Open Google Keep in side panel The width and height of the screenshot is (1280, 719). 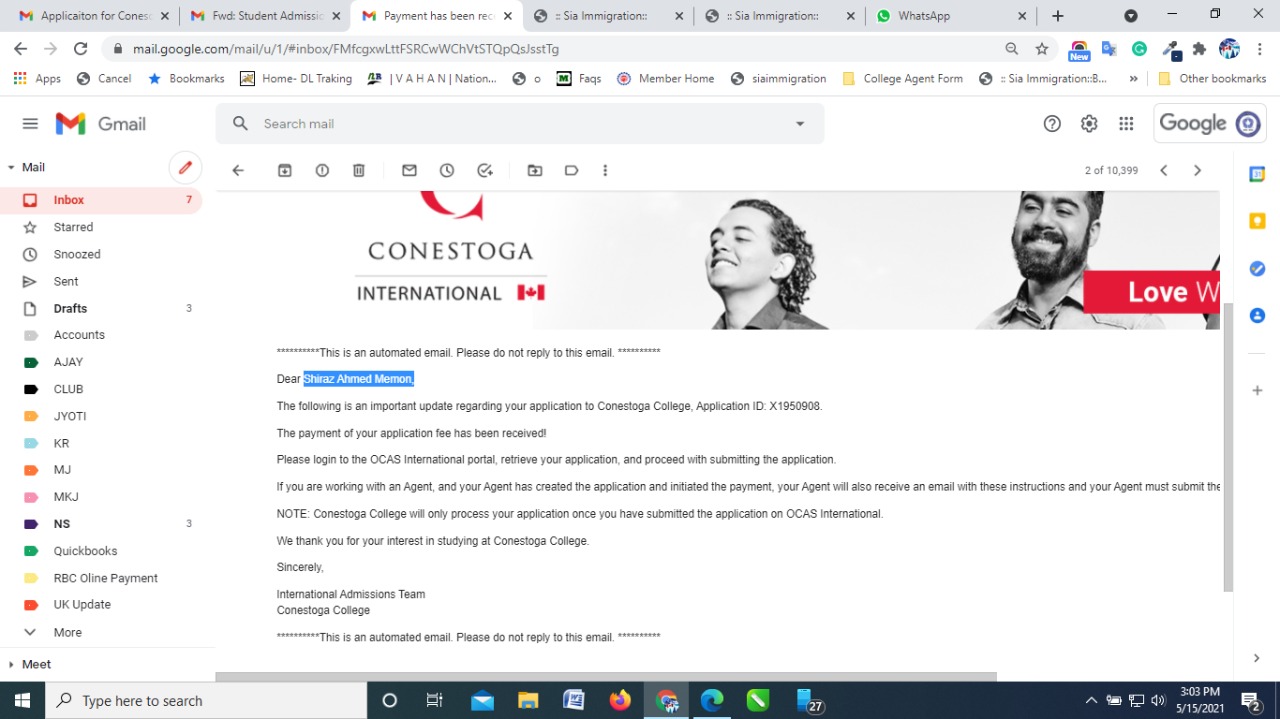tap(1257, 221)
